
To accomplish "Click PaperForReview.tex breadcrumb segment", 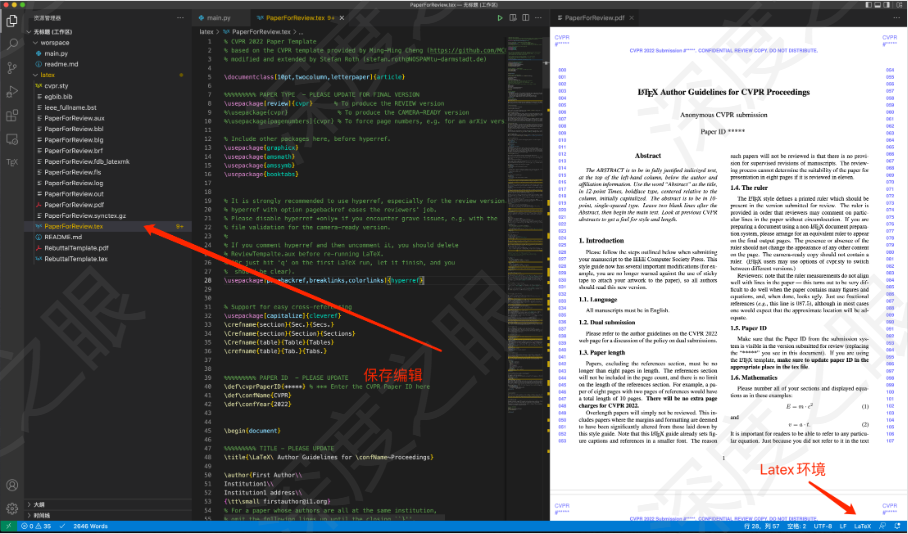I will (x=261, y=32).
